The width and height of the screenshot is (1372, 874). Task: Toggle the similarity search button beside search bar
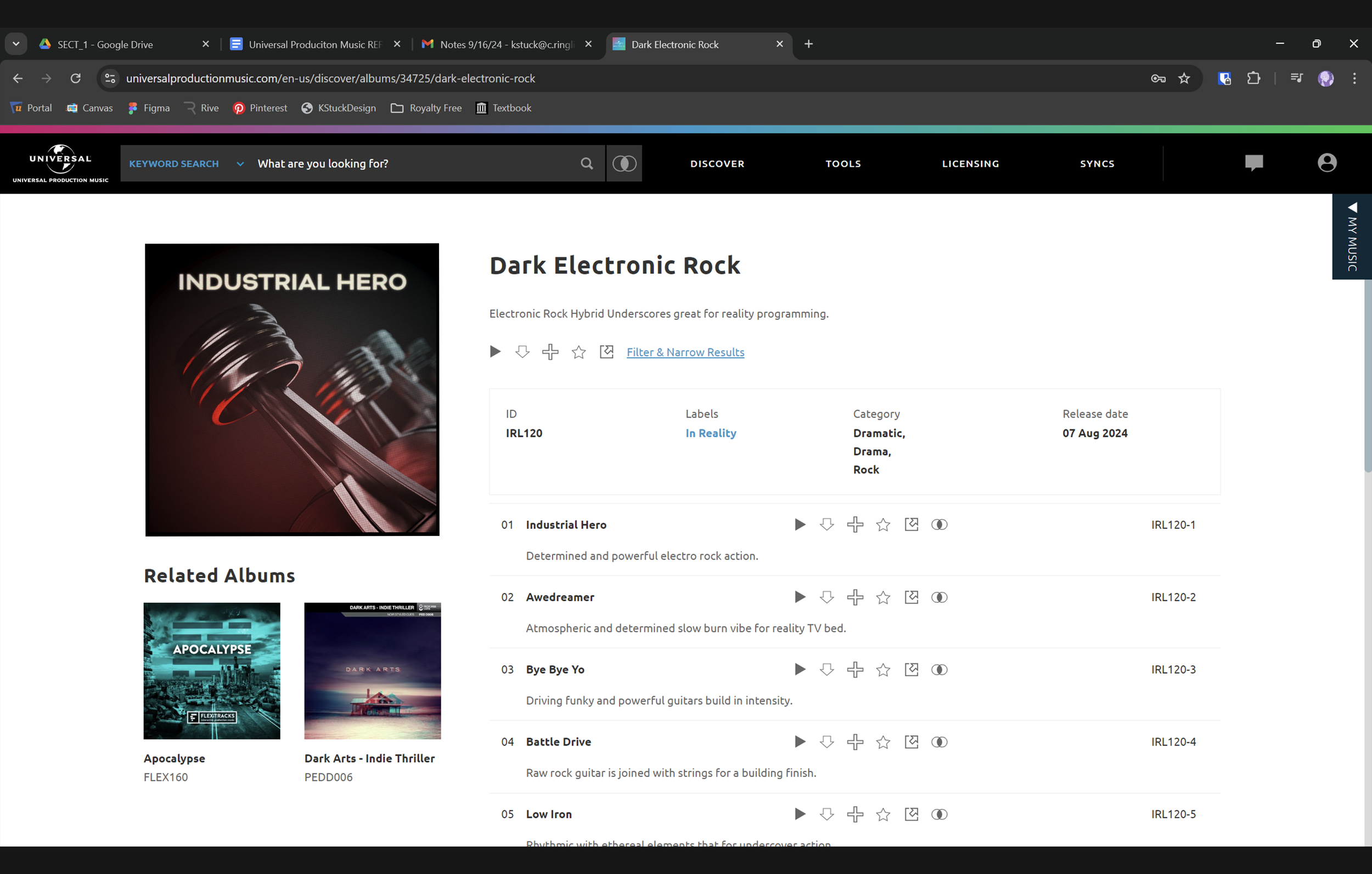pos(624,163)
